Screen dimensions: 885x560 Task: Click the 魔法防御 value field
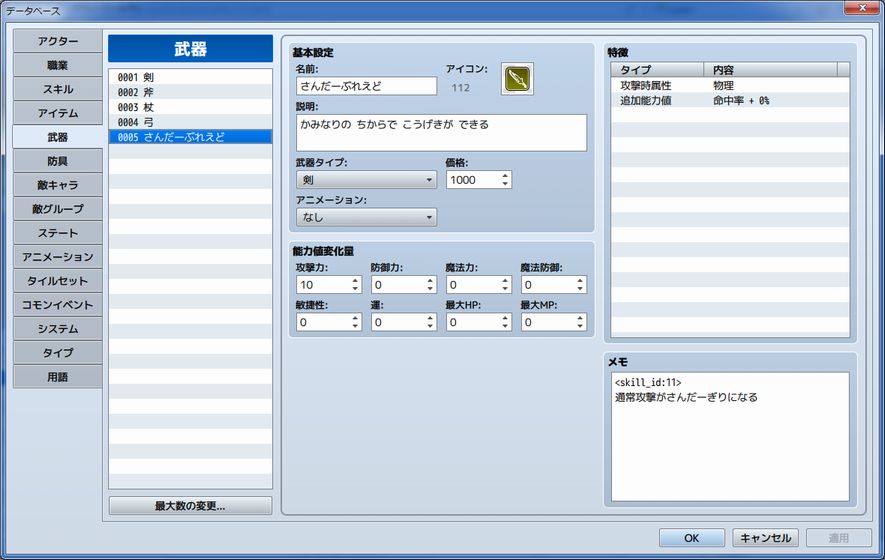(x=547, y=285)
